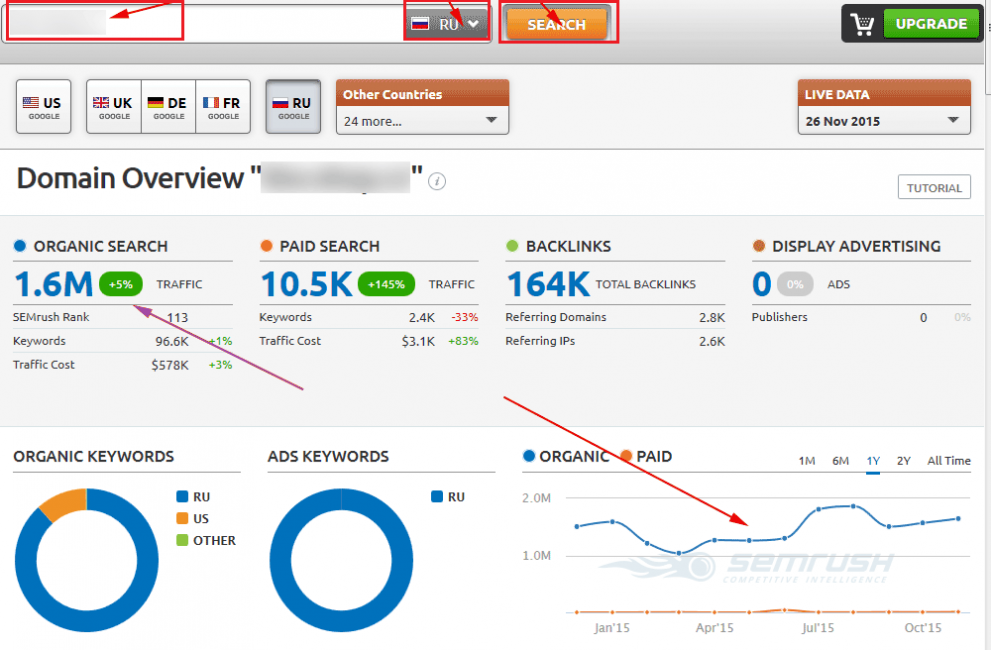
Task: Click the Jul'15 data point on organic line
Action: (x=818, y=509)
